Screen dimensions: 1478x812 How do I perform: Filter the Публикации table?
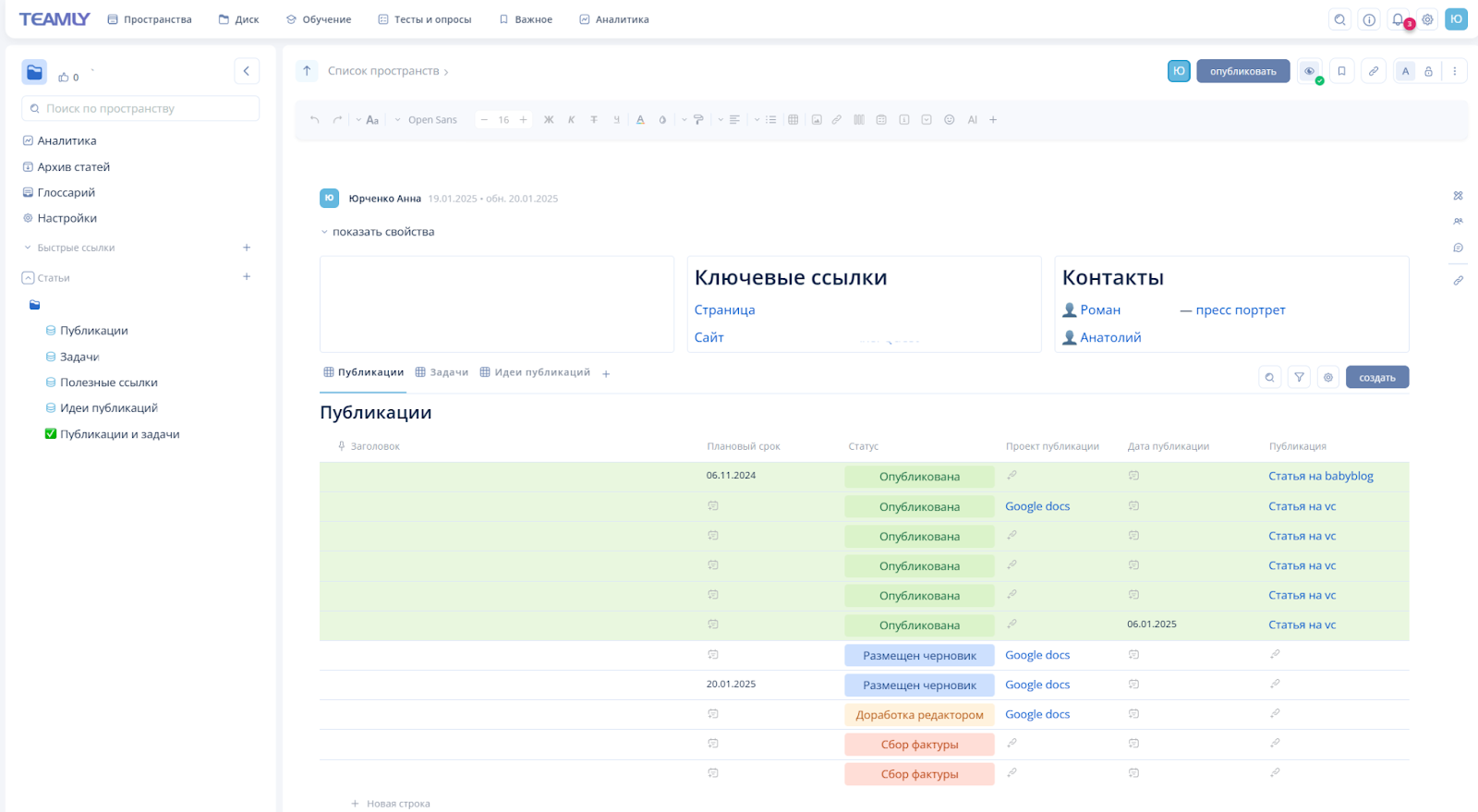pyautogui.click(x=1300, y=377)
